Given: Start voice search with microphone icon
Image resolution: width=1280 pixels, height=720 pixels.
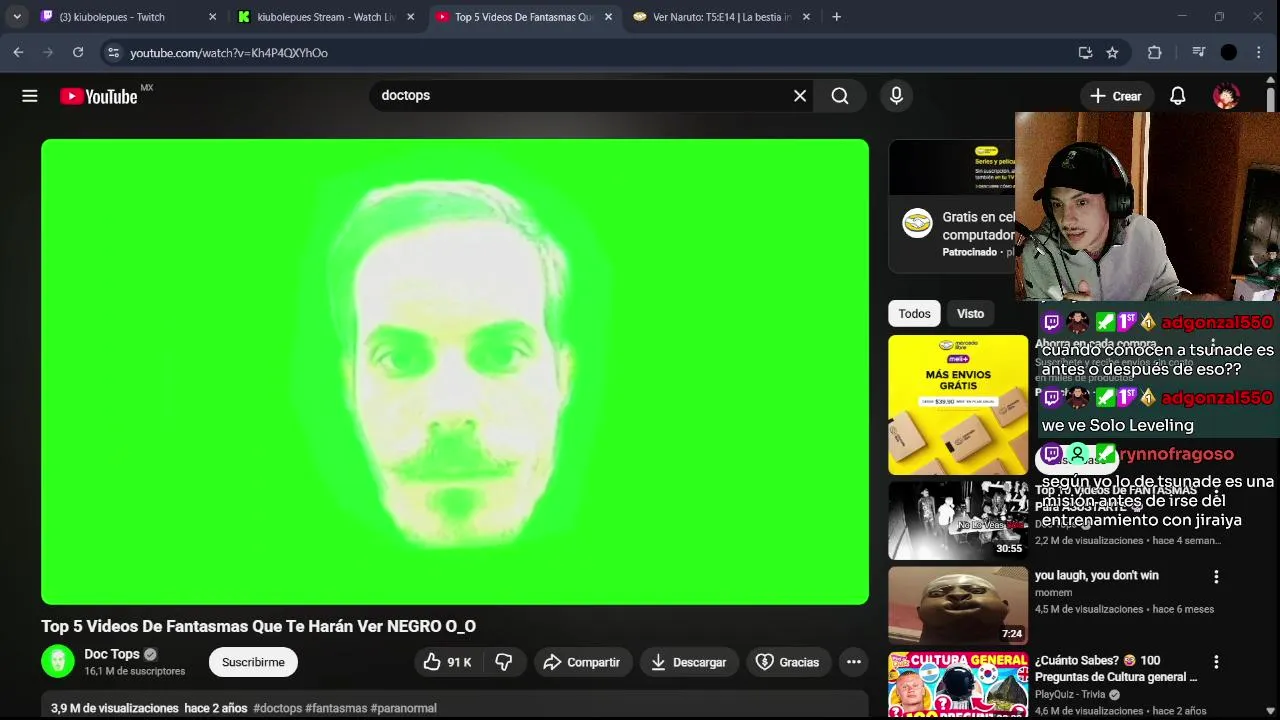Looking at the screenshot, I should coord(896,96).
